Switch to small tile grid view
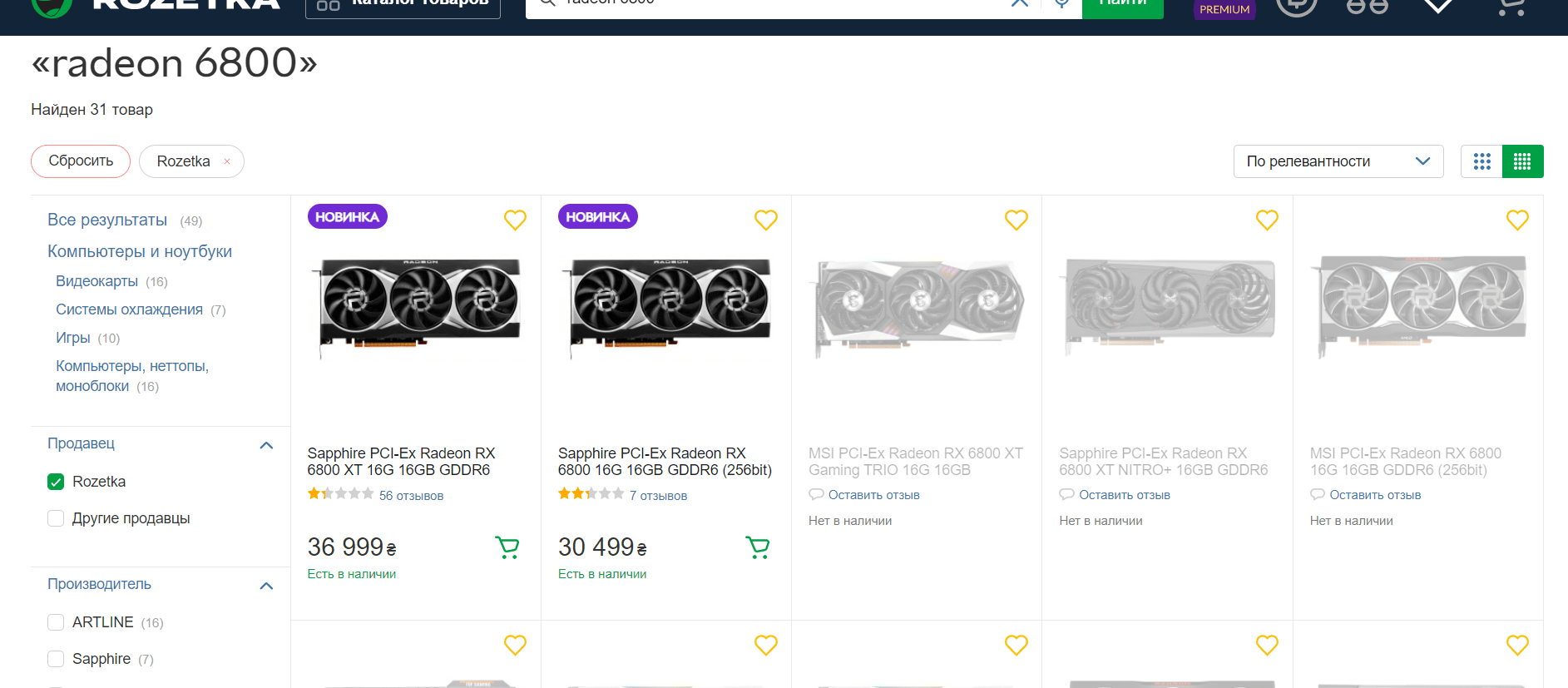This screenshot has height=688, width=1568. (x=1522, y=161)
